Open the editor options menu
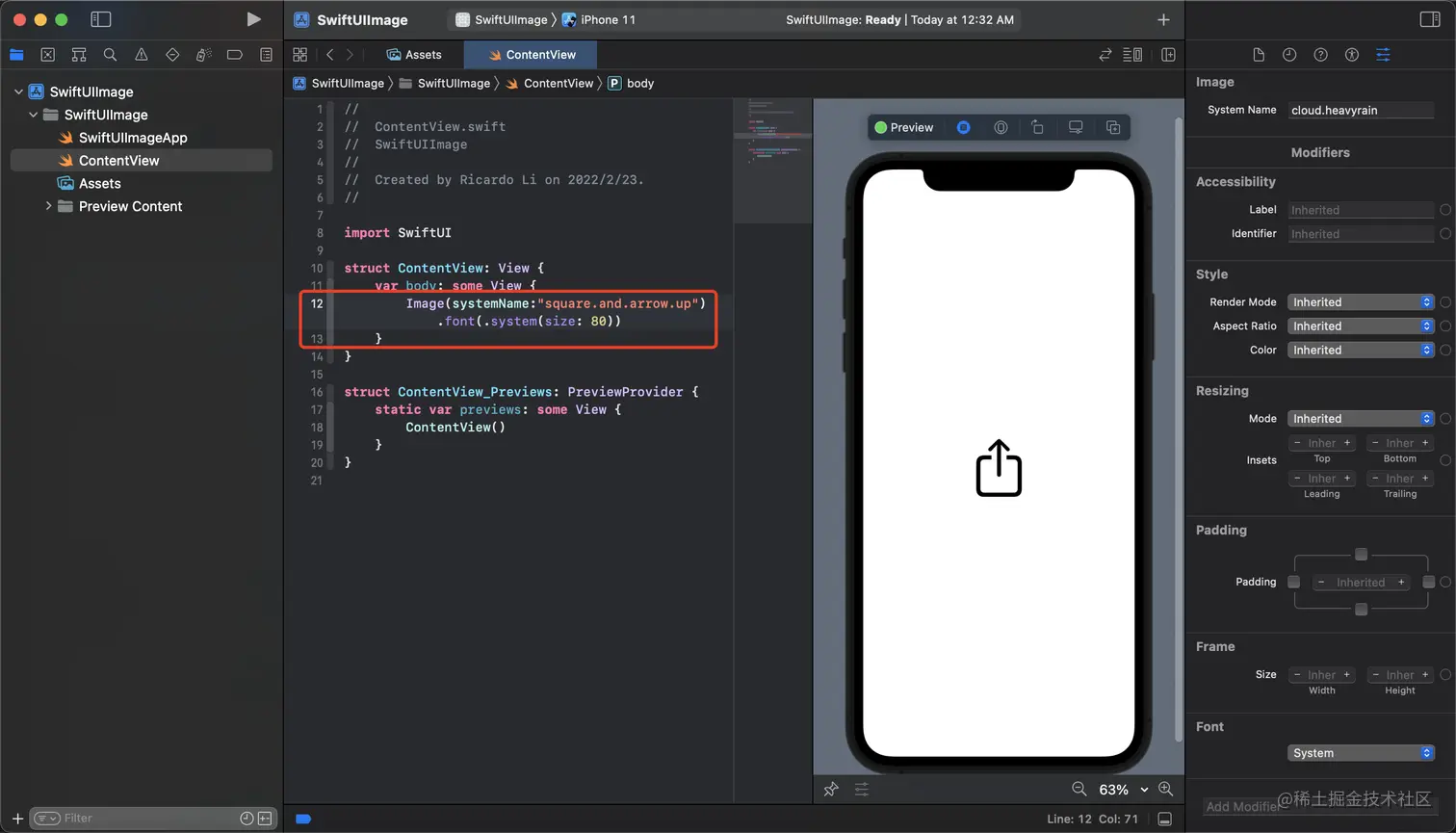Viewport: 1456px width, 833px height. (1132, 55)
